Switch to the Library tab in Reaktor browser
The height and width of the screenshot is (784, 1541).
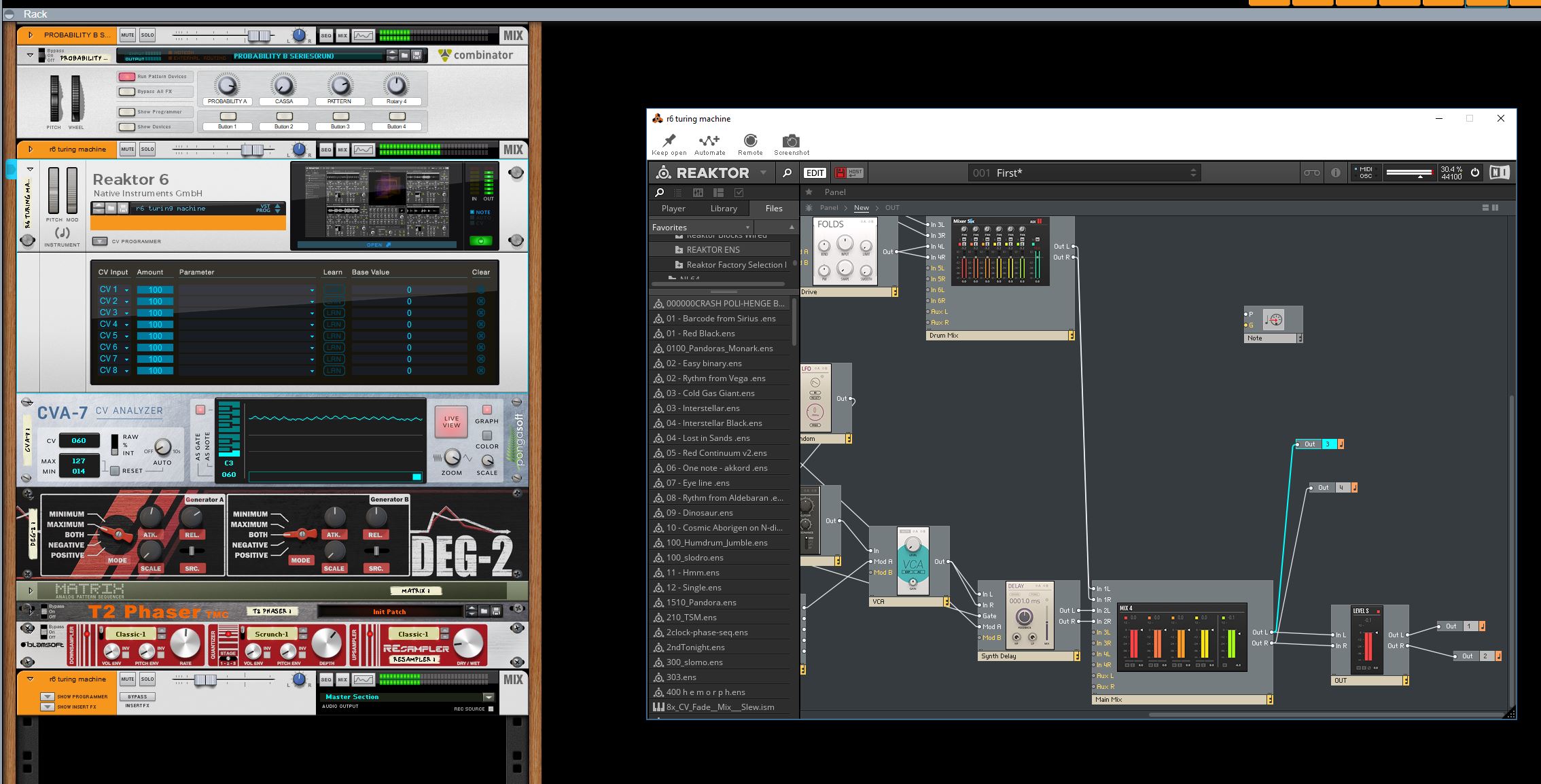click(x=722, y=208)
